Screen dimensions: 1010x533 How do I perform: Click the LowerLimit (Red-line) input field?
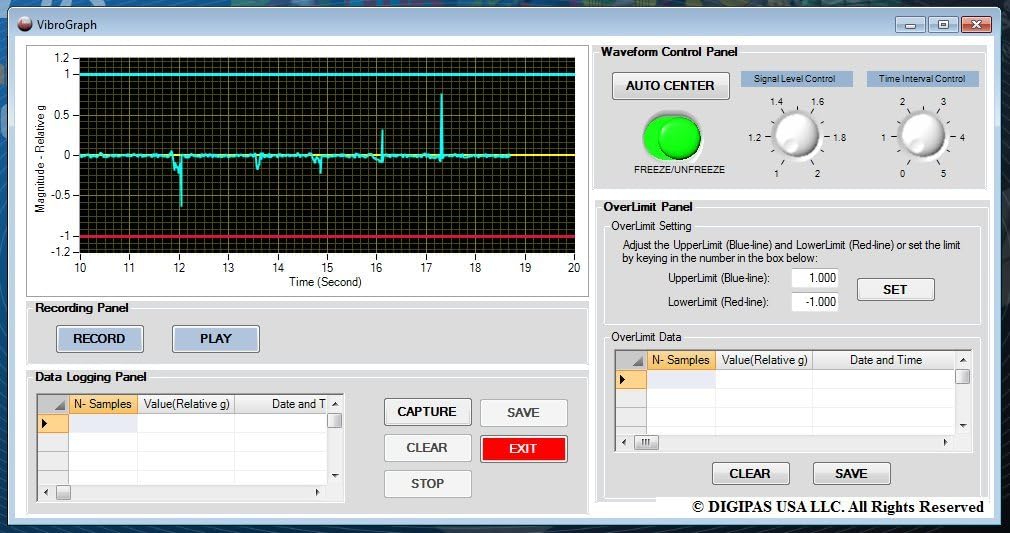[814, 302]
